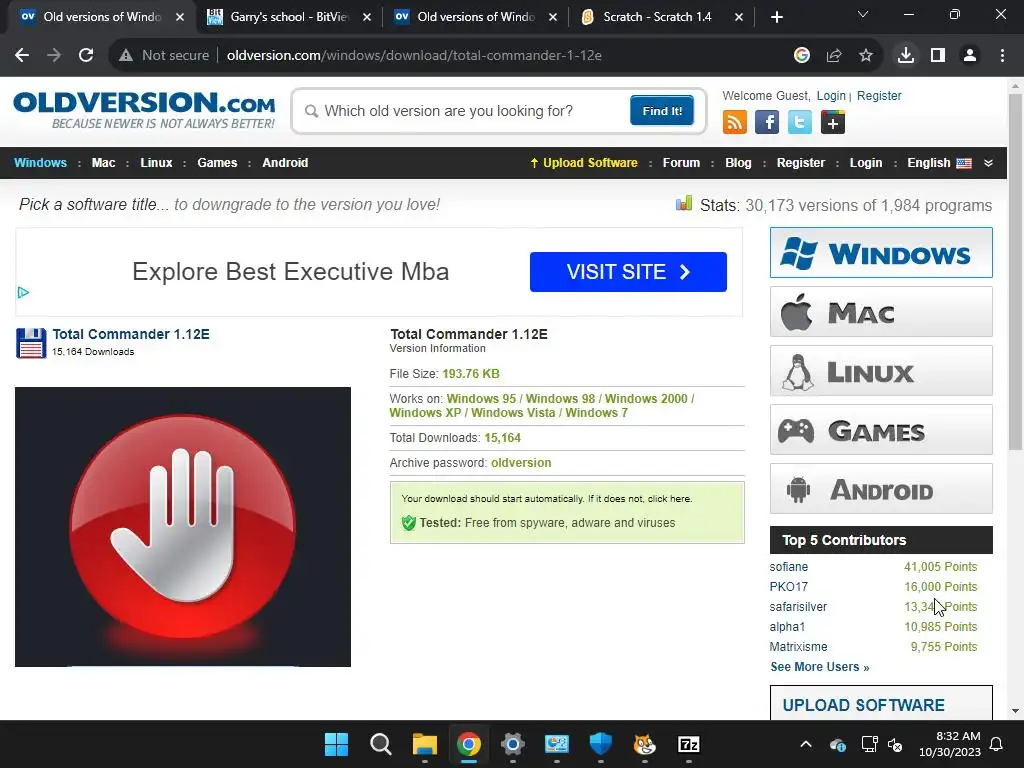Open a new browser tab
Image resolution: width=1024 pixels, height=768 pixels.
click(776, 17)
